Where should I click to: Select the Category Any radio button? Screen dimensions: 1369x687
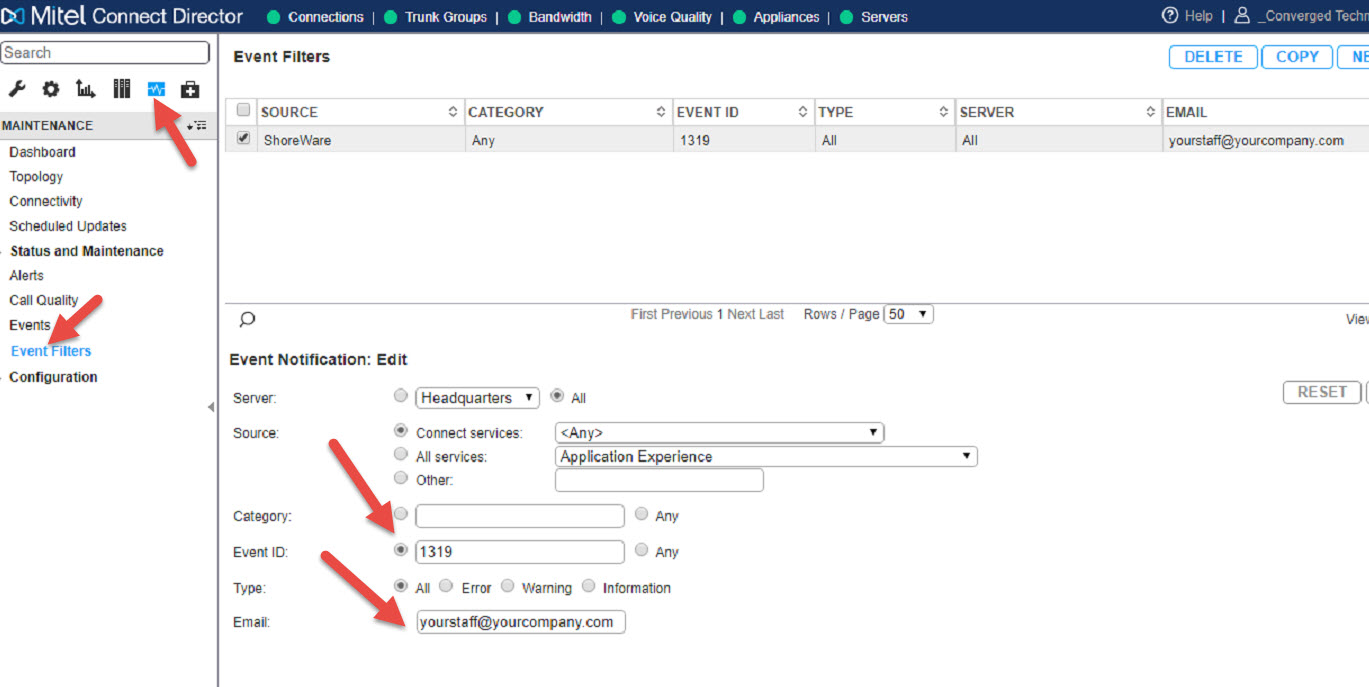[x=641, y=514]
